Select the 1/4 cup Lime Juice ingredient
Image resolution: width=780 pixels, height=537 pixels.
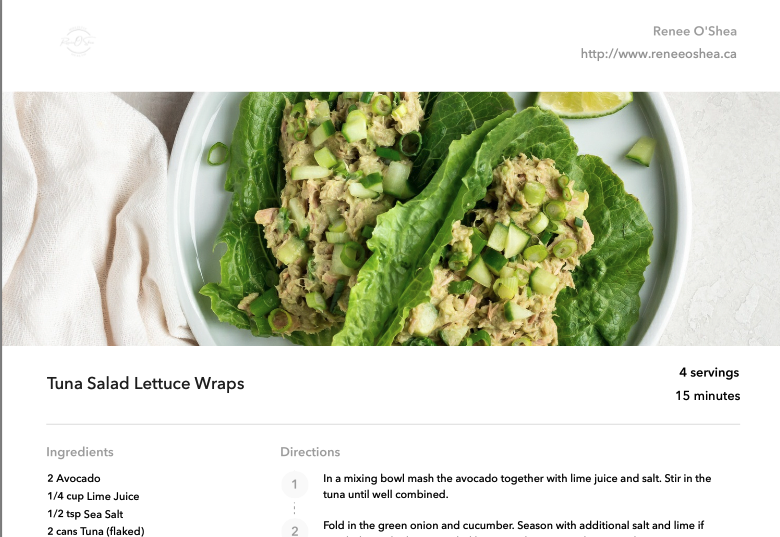(x=94, y=496)
